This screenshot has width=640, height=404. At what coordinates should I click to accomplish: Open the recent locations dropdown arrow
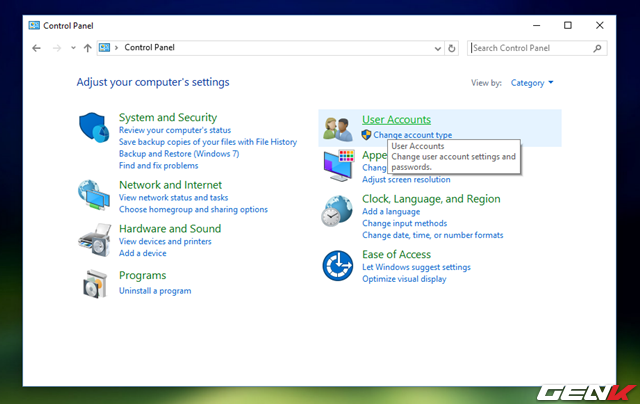click(x=73, y=48)
